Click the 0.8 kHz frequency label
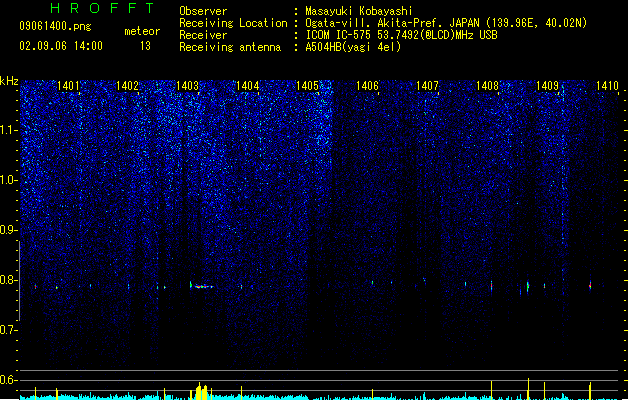Image resolution: width=629 pixels, height=400 pixels. [8, 280]
